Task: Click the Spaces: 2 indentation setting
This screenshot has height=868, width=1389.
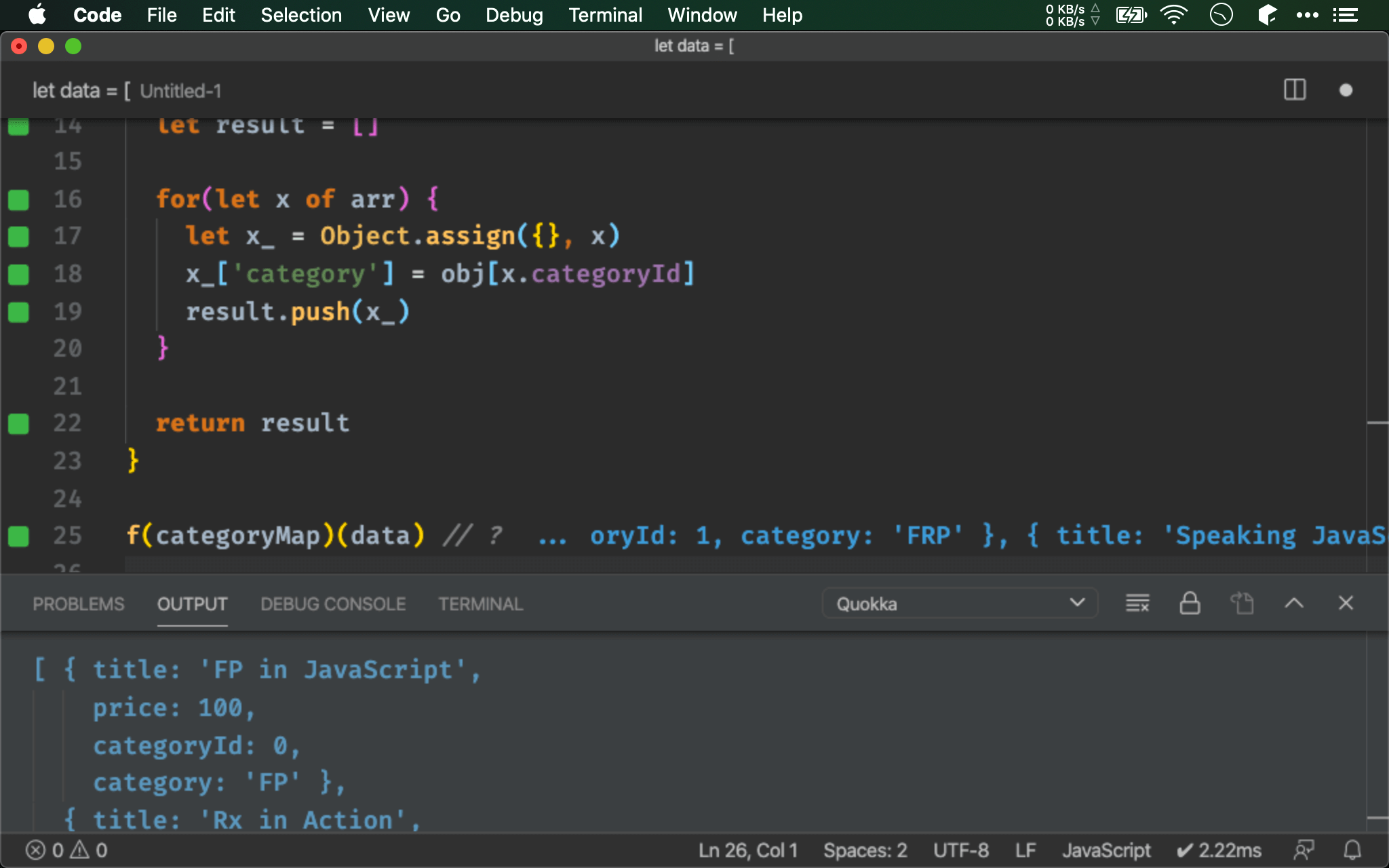Action: (865, 850)
